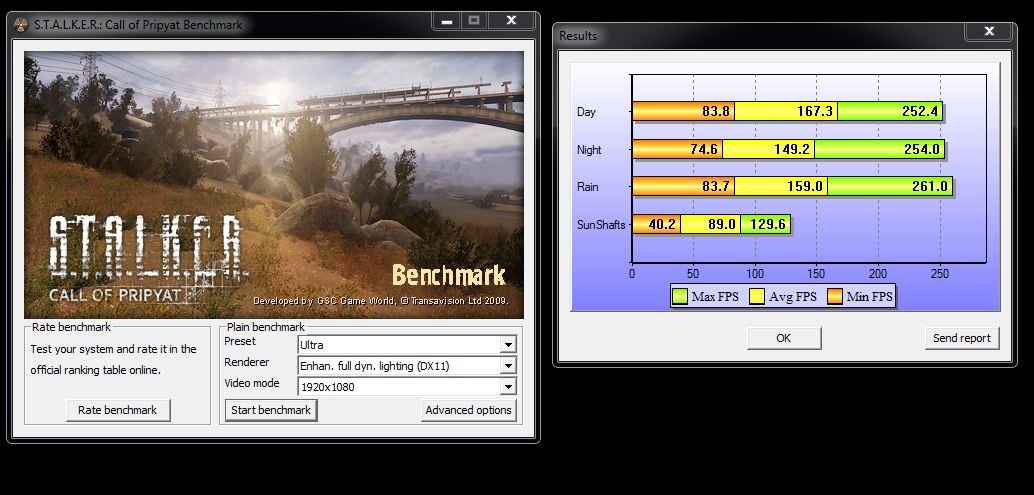
Task: Click the Night max FPS value 254.0
Action: 921,150
